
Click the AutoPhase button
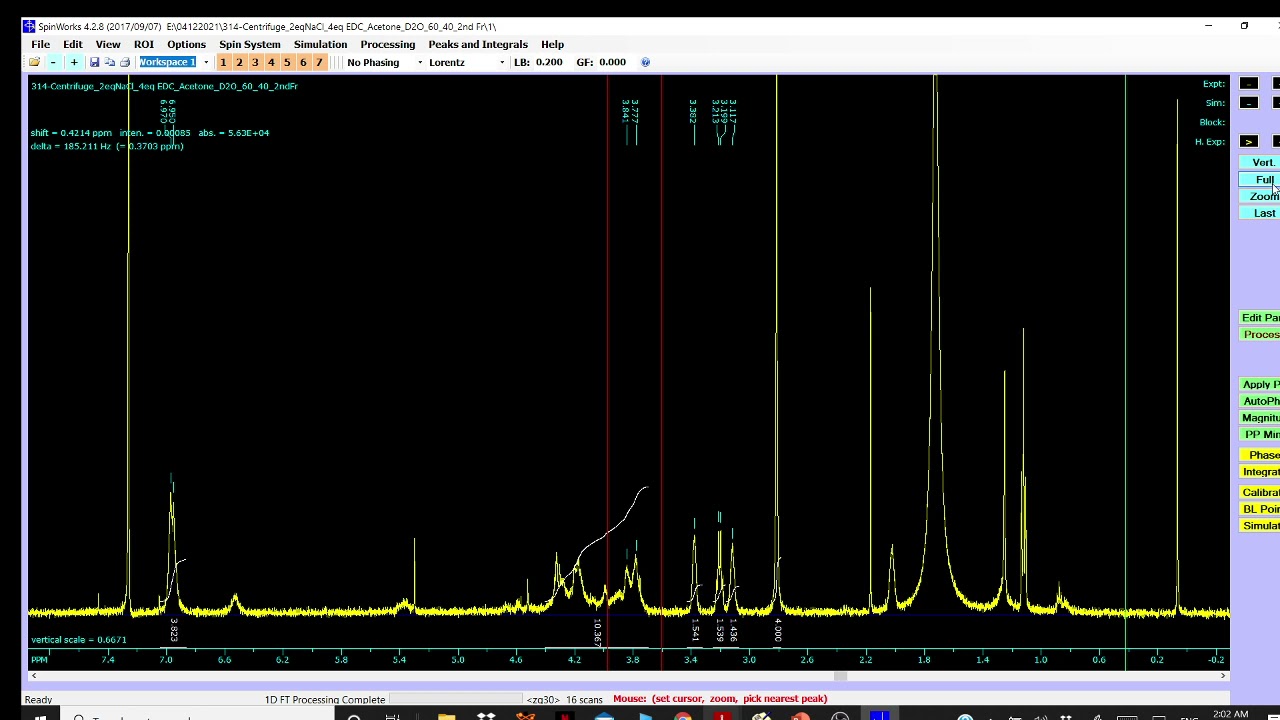tap(1260, 401)
